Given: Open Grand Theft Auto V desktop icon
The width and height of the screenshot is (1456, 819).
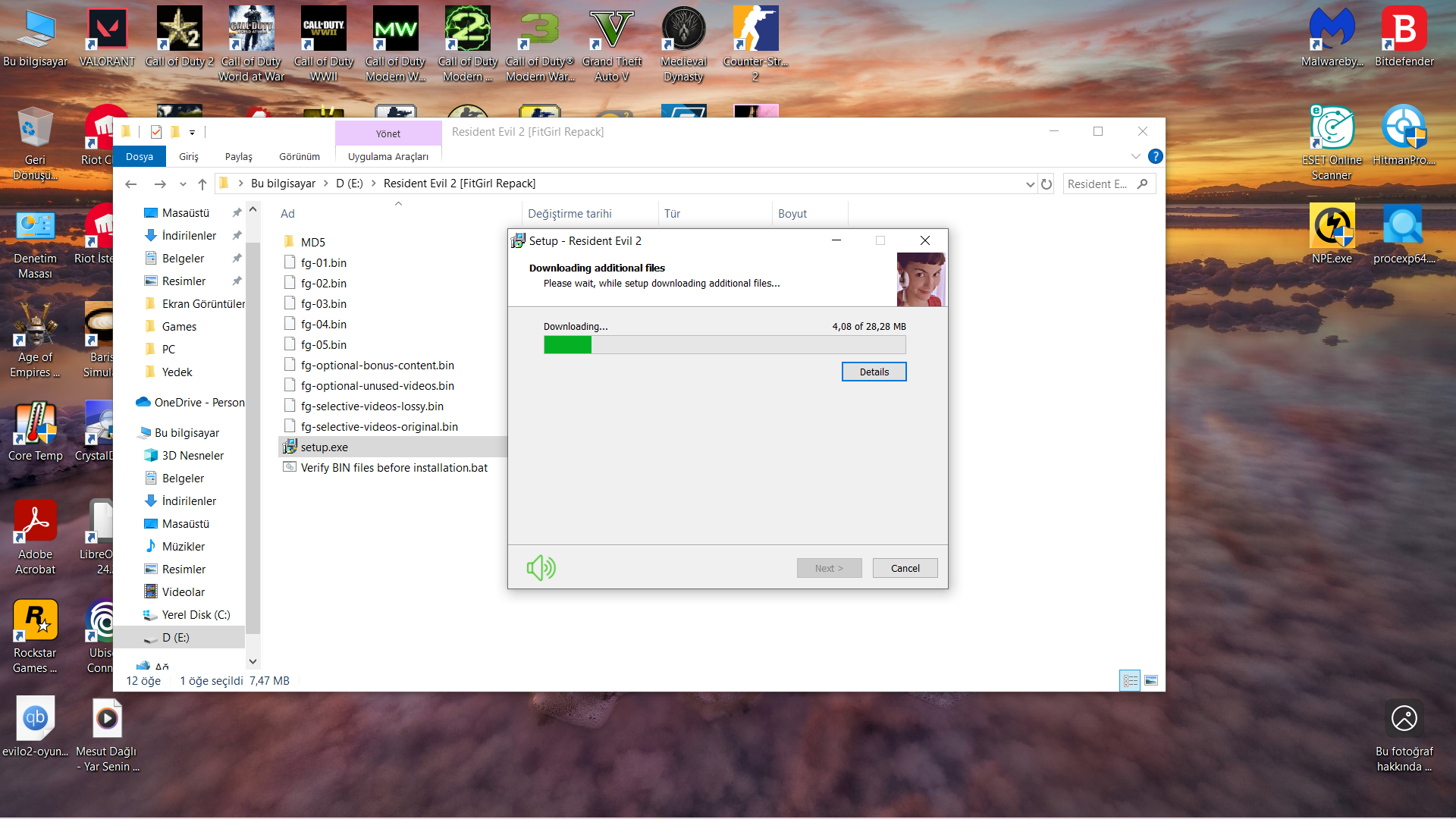Looking at the screenshot, I should 612,44.
